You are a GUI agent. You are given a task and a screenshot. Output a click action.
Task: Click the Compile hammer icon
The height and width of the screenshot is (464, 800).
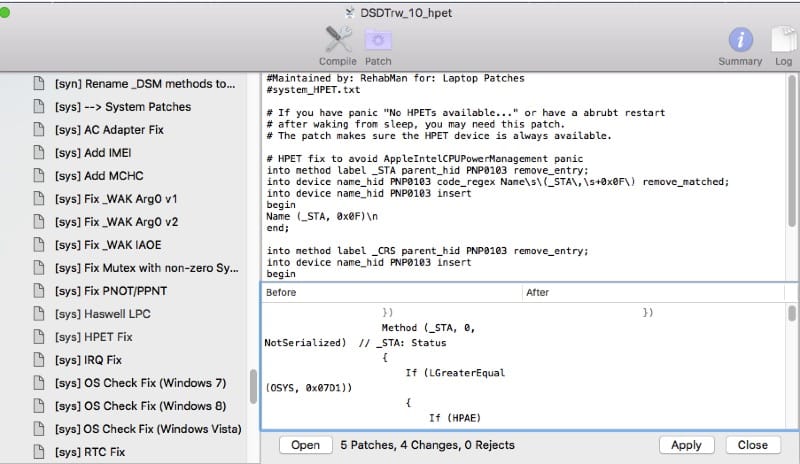point(337,40)
